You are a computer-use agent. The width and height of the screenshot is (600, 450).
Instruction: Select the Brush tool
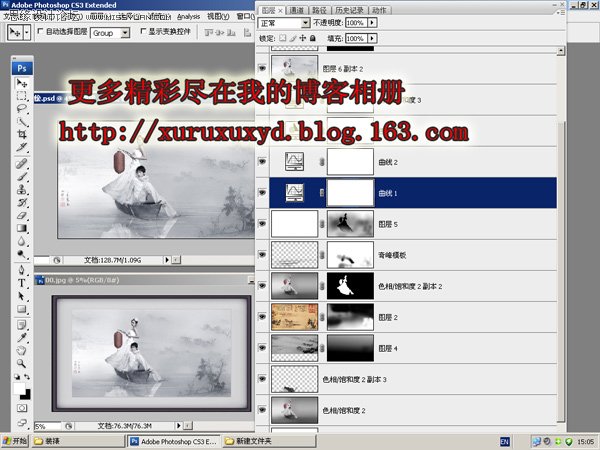(x=22, y=176)
